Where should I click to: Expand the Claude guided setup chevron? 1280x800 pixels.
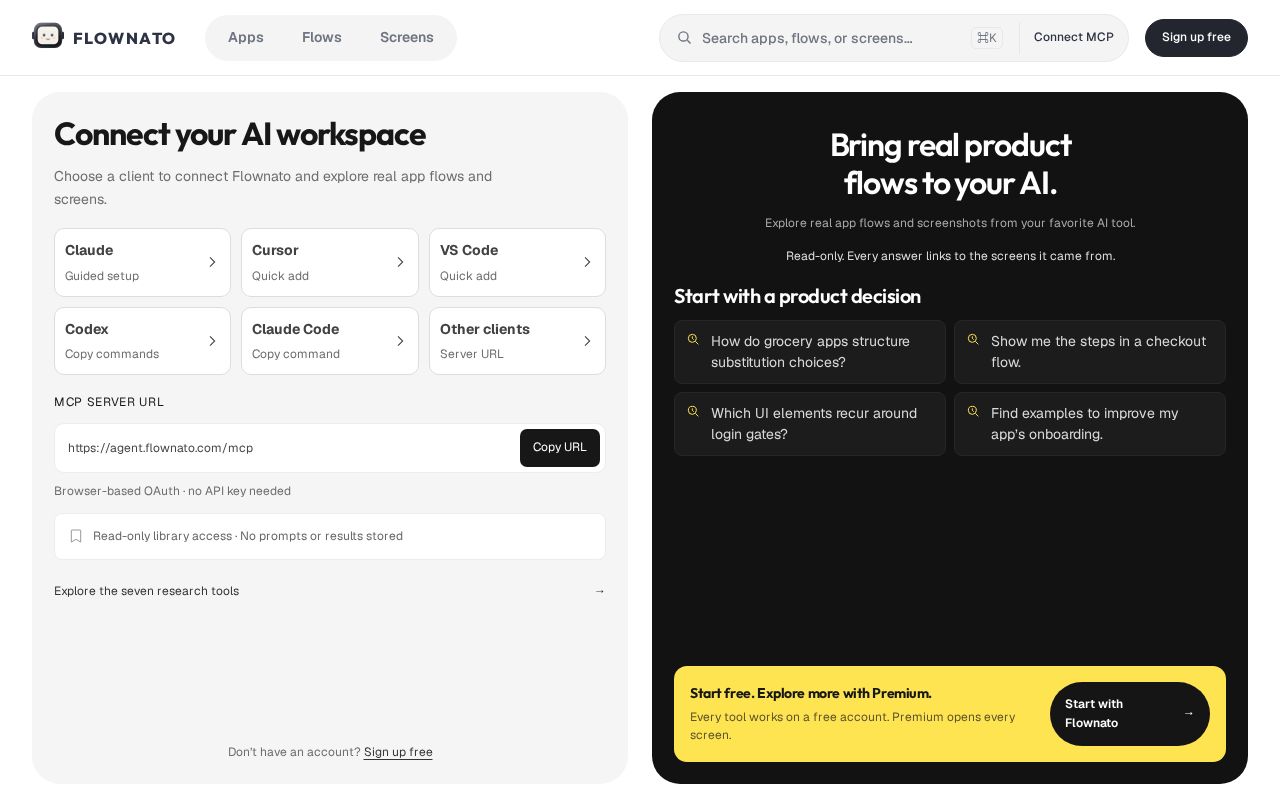coord(212,262)
